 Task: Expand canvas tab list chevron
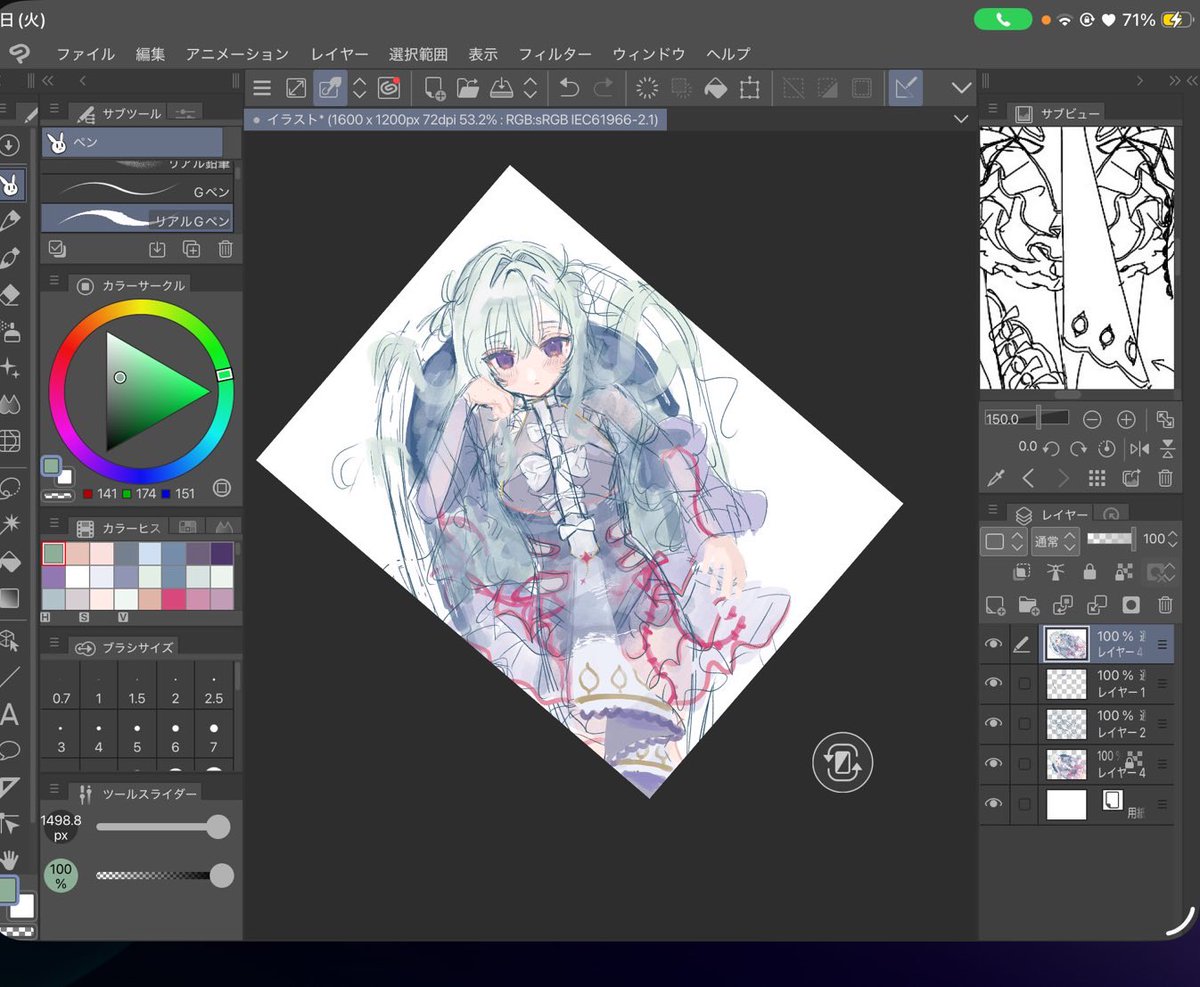961,119
